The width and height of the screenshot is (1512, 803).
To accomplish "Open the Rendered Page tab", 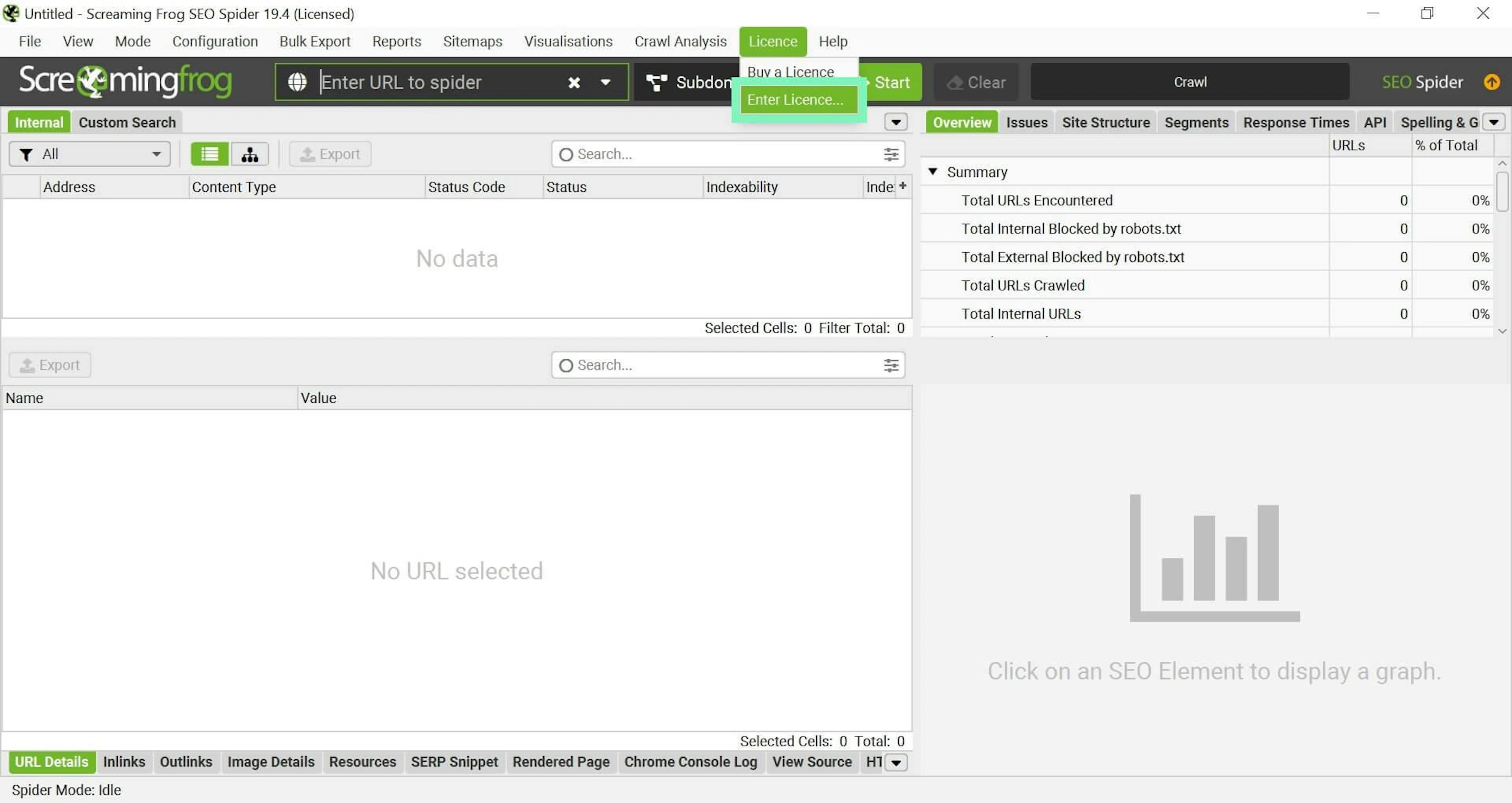I will pyautogui.click(x=561, y=762).
